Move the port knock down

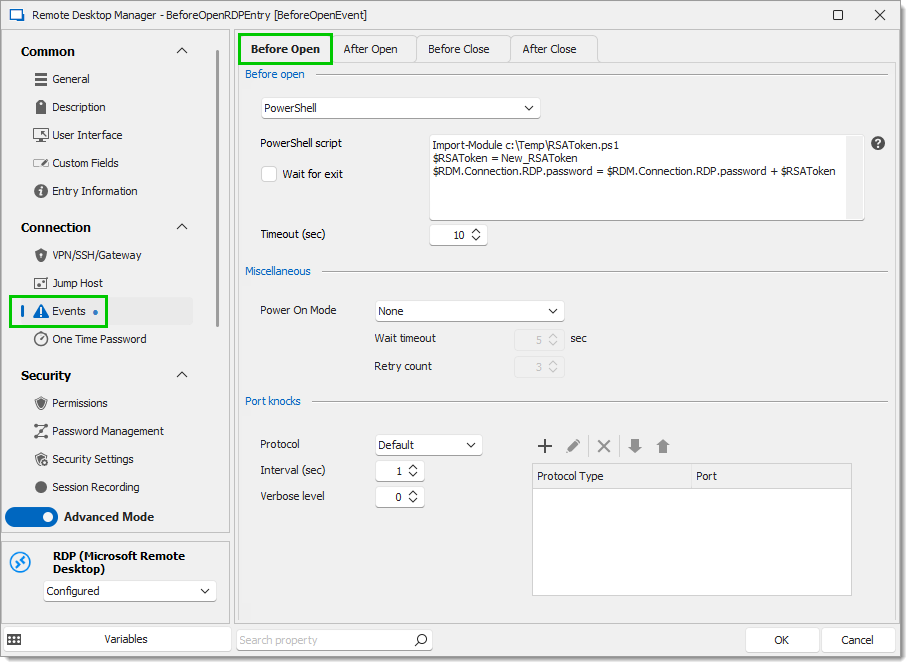(635, 446)
